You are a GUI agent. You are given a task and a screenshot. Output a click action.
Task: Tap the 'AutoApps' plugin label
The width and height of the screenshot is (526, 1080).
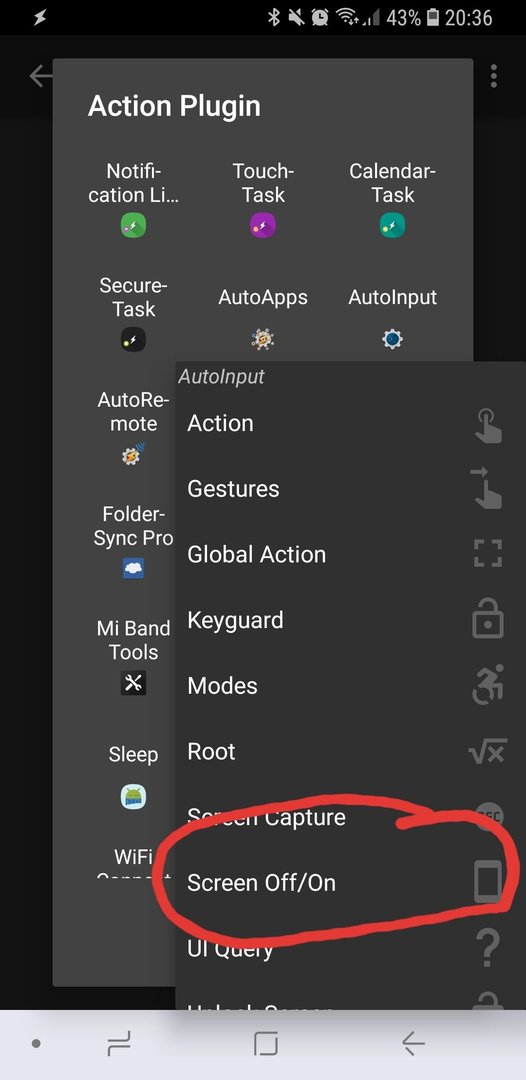(263, 298)
